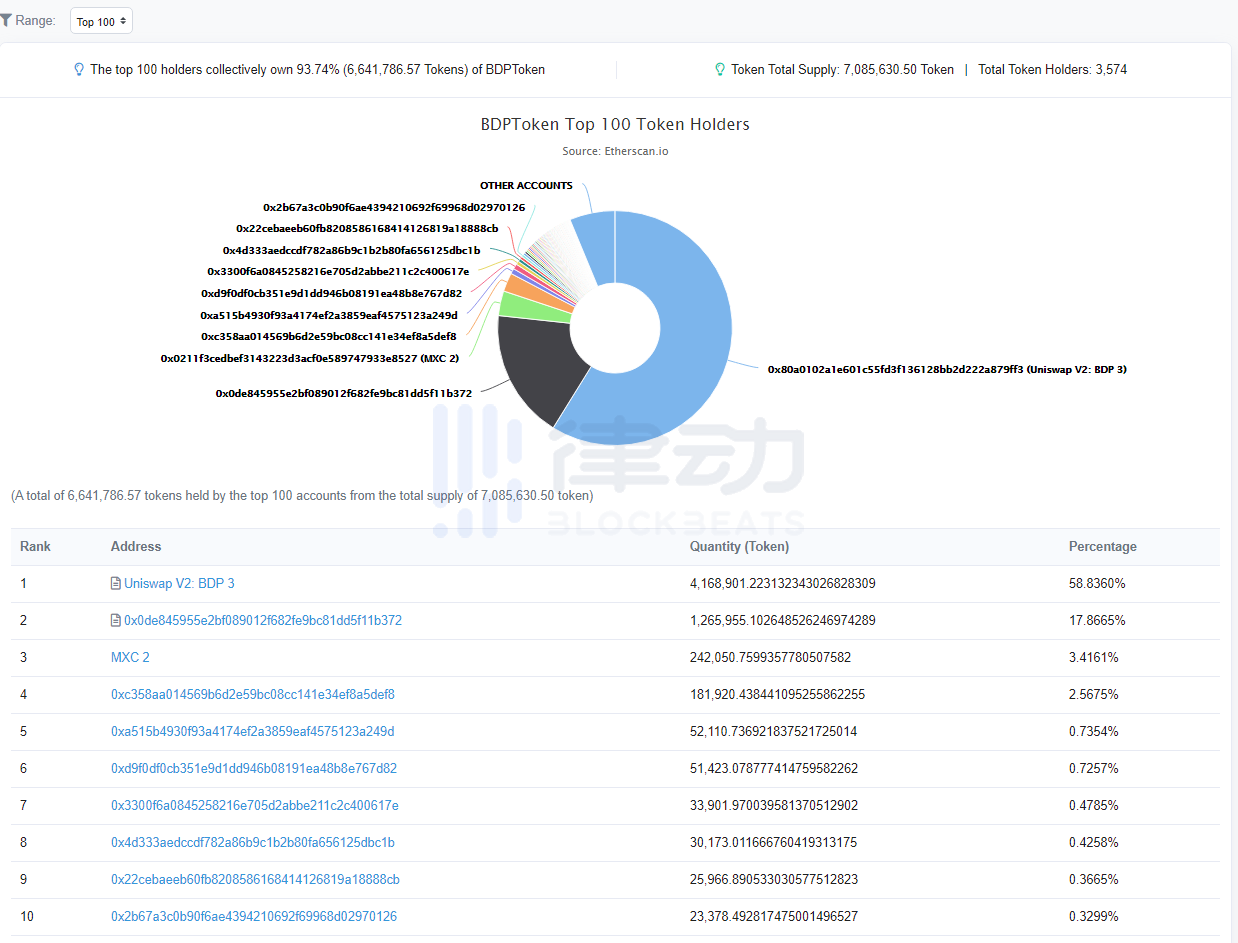Click contract file icon beside 0x0de845955e address
Image resolution: width=1238 pixels, height=943 pixels.
pyautogui.click(x=116, y=620)
